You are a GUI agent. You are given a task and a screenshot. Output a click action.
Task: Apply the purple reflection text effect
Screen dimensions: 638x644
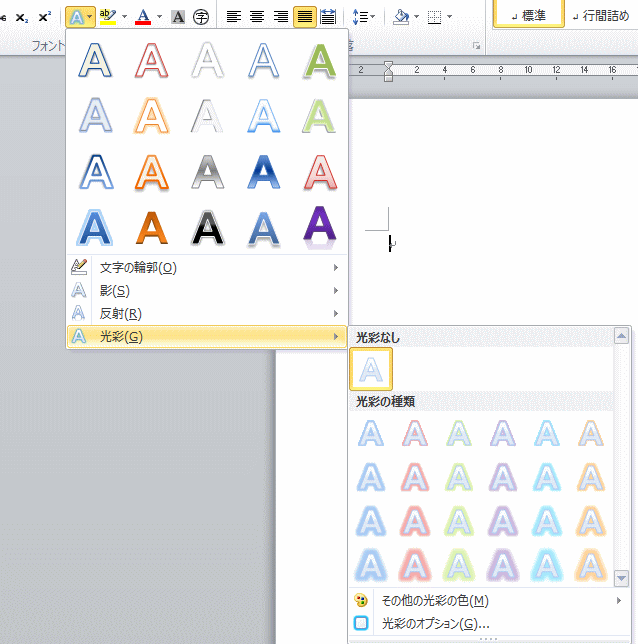click(320, 227)
